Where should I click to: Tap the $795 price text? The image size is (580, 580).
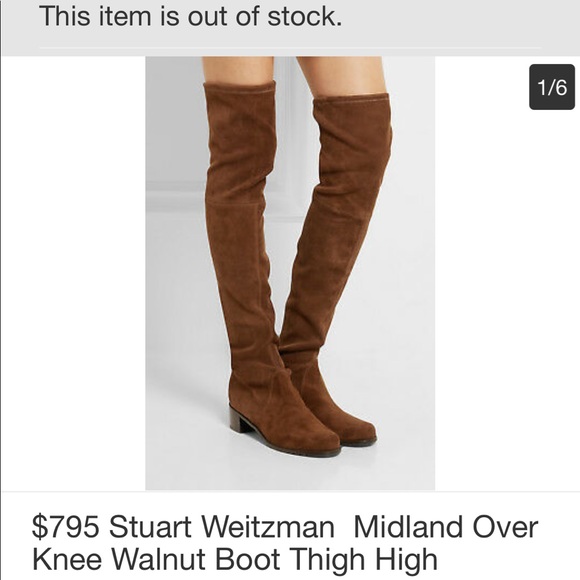pyautogui.click(x=65, y=527)
